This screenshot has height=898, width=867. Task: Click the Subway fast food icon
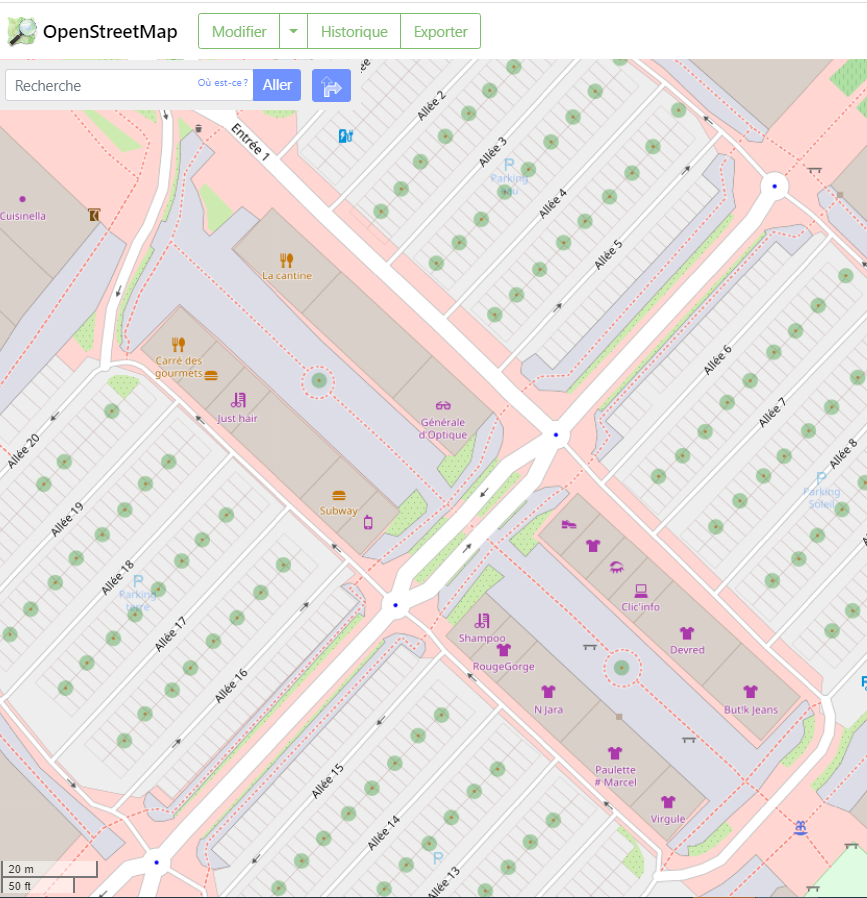click(x=339, y=495)
